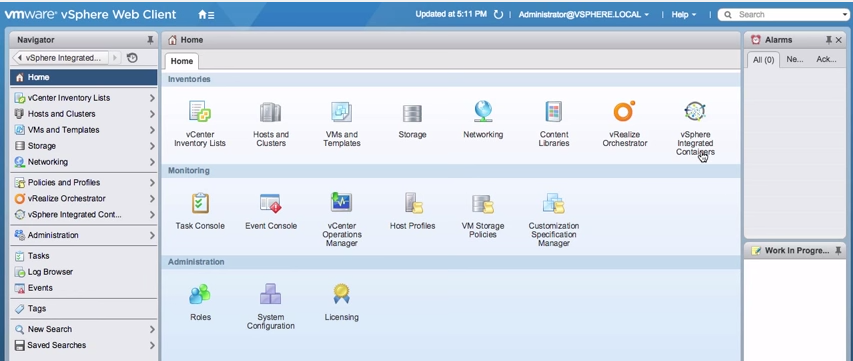853x361 pixels.
Task: Open vSphere Integrated Containers icon in Inventories
Action: 695,111
